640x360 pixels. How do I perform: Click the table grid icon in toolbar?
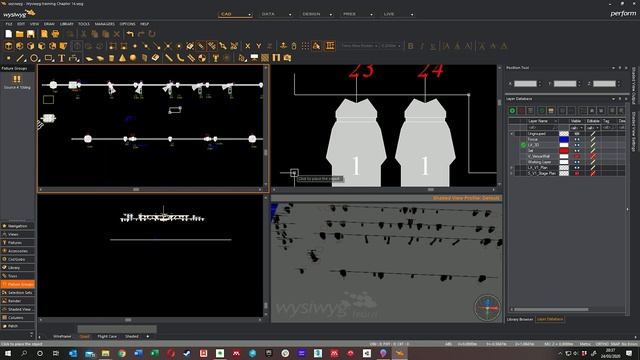330,46
